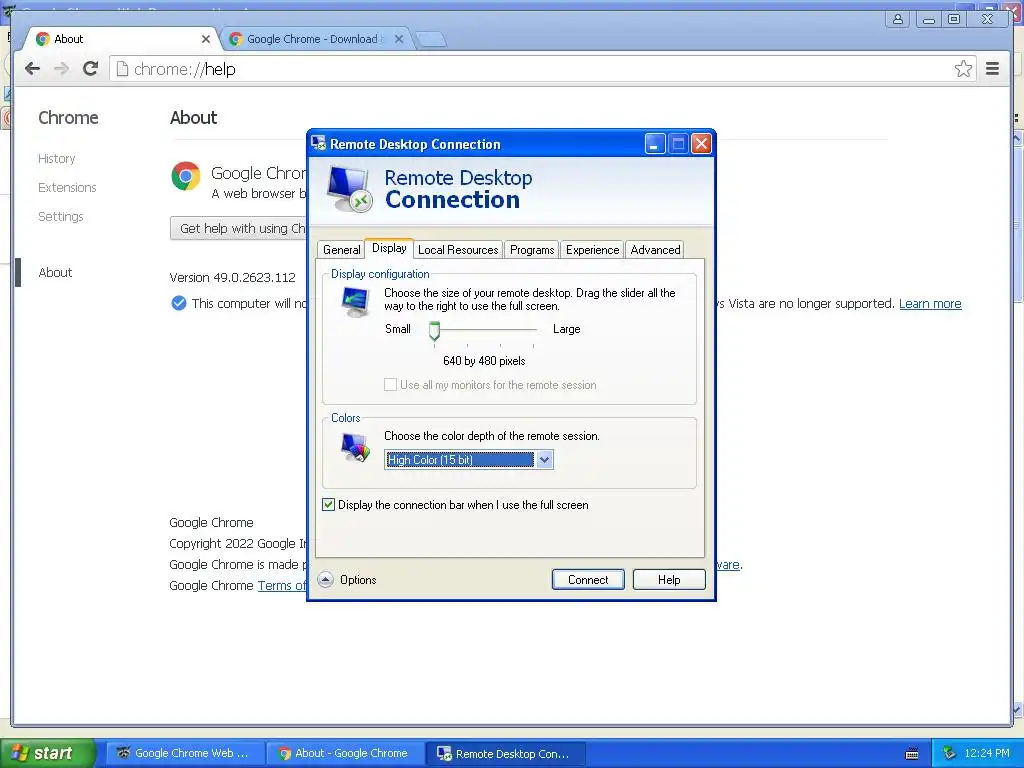Close the Remote Desktop Connection dialog
1024x768 pixels.
pyautogui.click(x=701, y=144)
